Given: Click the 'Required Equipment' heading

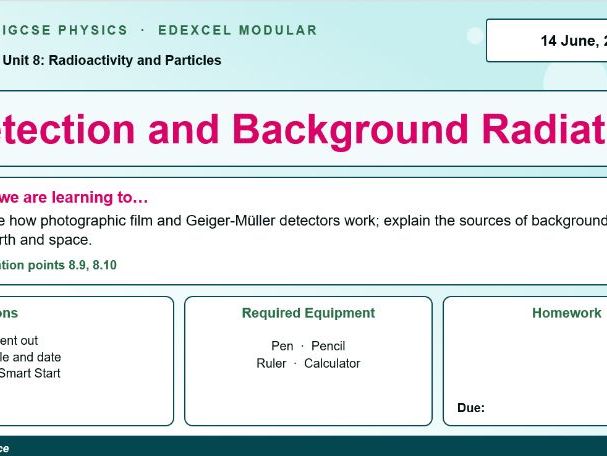Looking at the screenshot, I should [x=308, y=313].
